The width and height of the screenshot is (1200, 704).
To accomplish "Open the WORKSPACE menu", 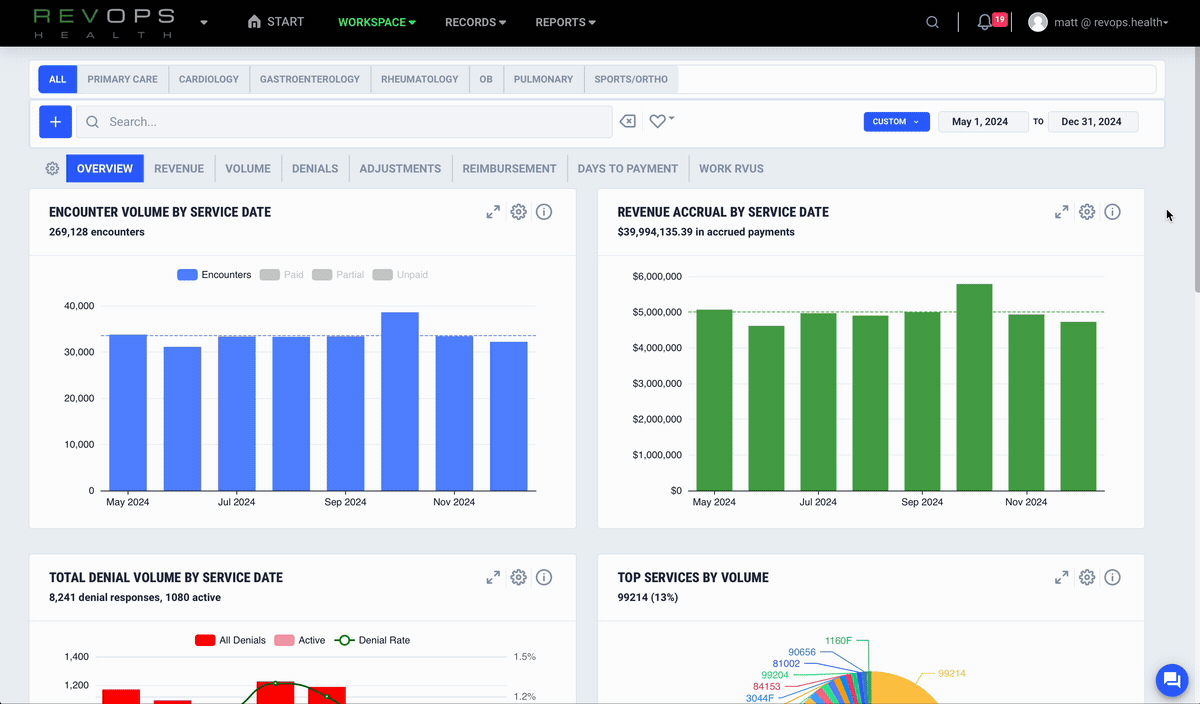I will pos(377,22).
